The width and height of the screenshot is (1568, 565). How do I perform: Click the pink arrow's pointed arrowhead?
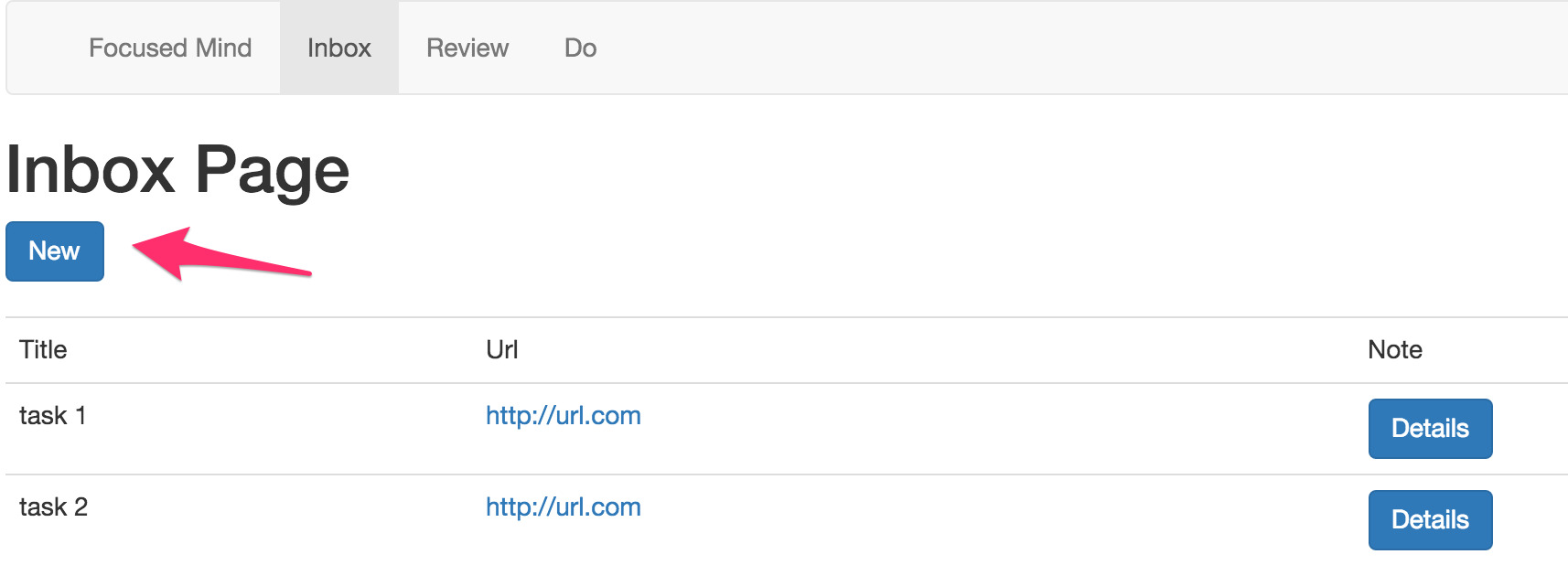141,246
